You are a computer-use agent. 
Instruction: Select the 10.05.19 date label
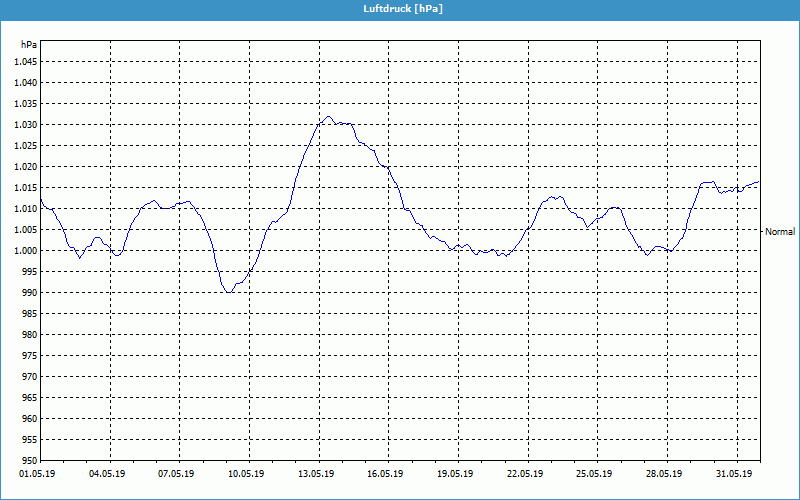245,474
